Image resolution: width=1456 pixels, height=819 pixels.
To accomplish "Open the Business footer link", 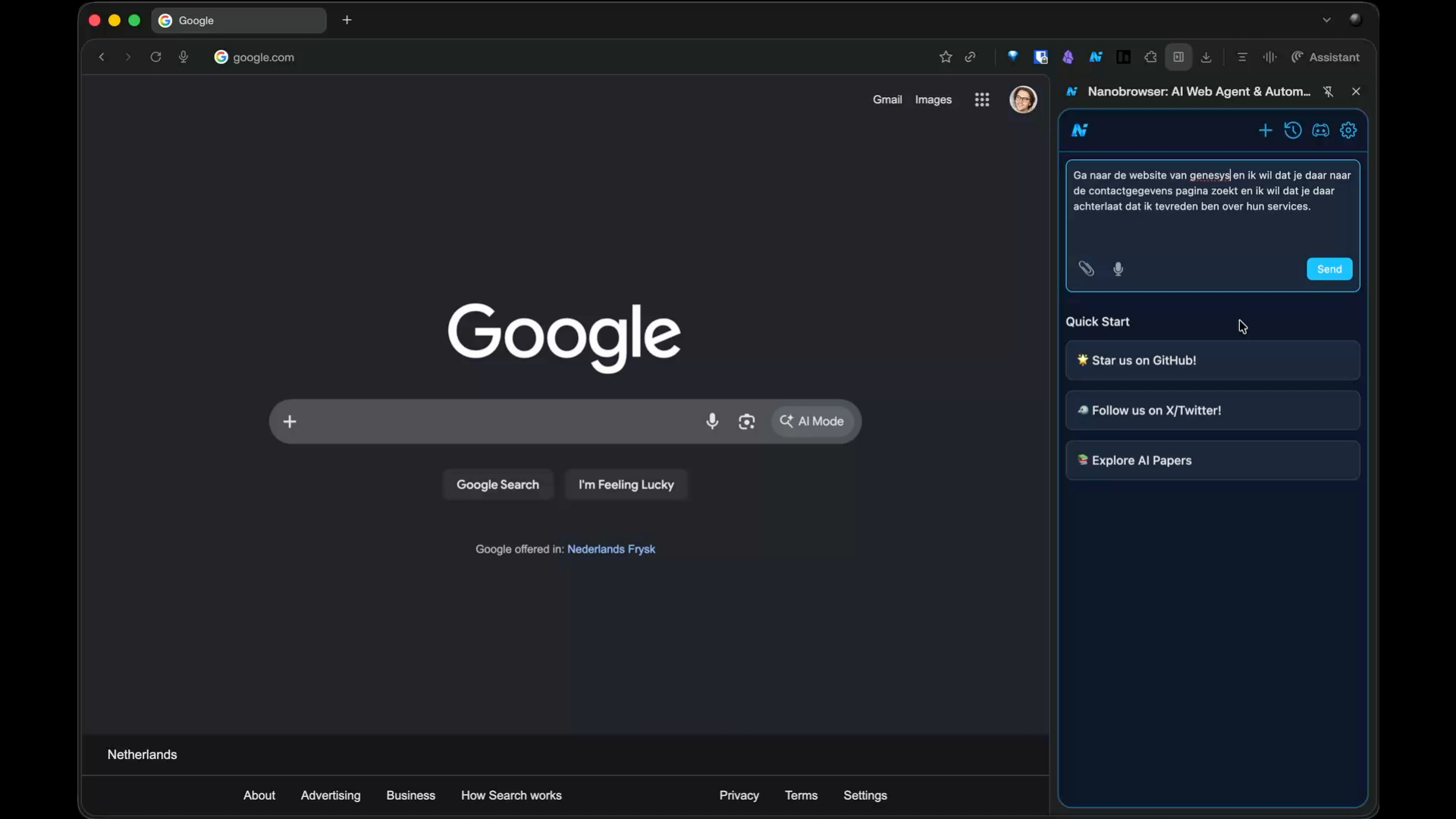I will click(411, 795).
